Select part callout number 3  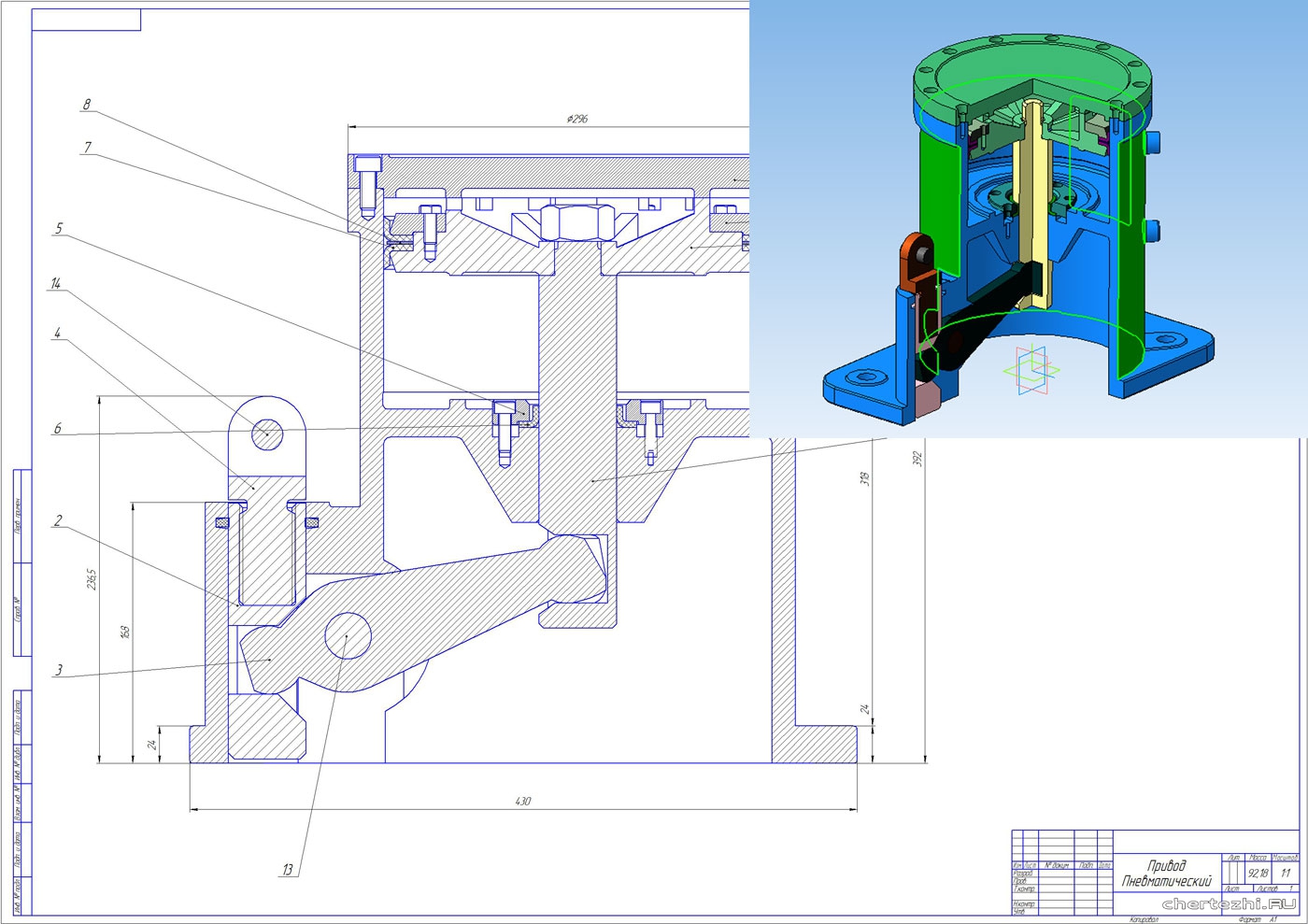coord(59,670)
